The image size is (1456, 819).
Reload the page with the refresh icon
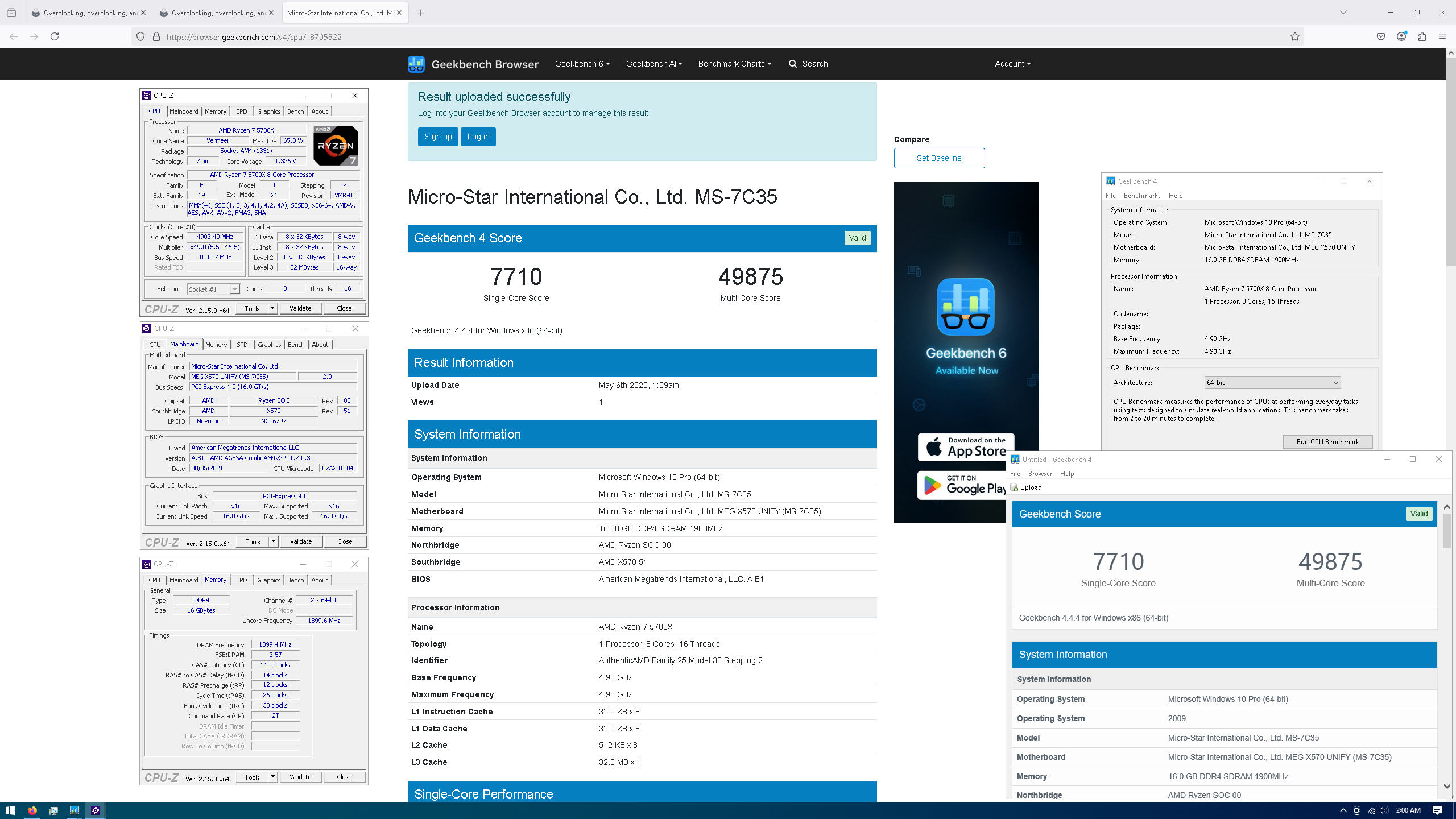pyautogui.click(x=55, y=36)
